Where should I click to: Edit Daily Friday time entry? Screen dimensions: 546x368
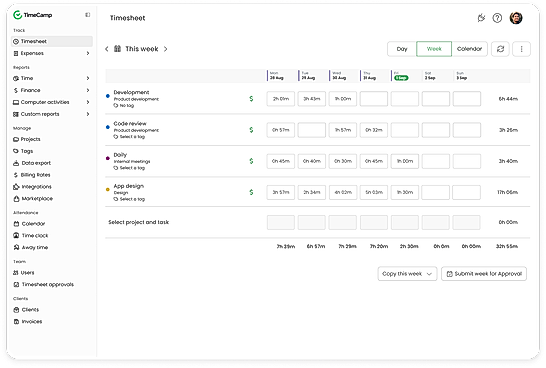pos(405,161)
